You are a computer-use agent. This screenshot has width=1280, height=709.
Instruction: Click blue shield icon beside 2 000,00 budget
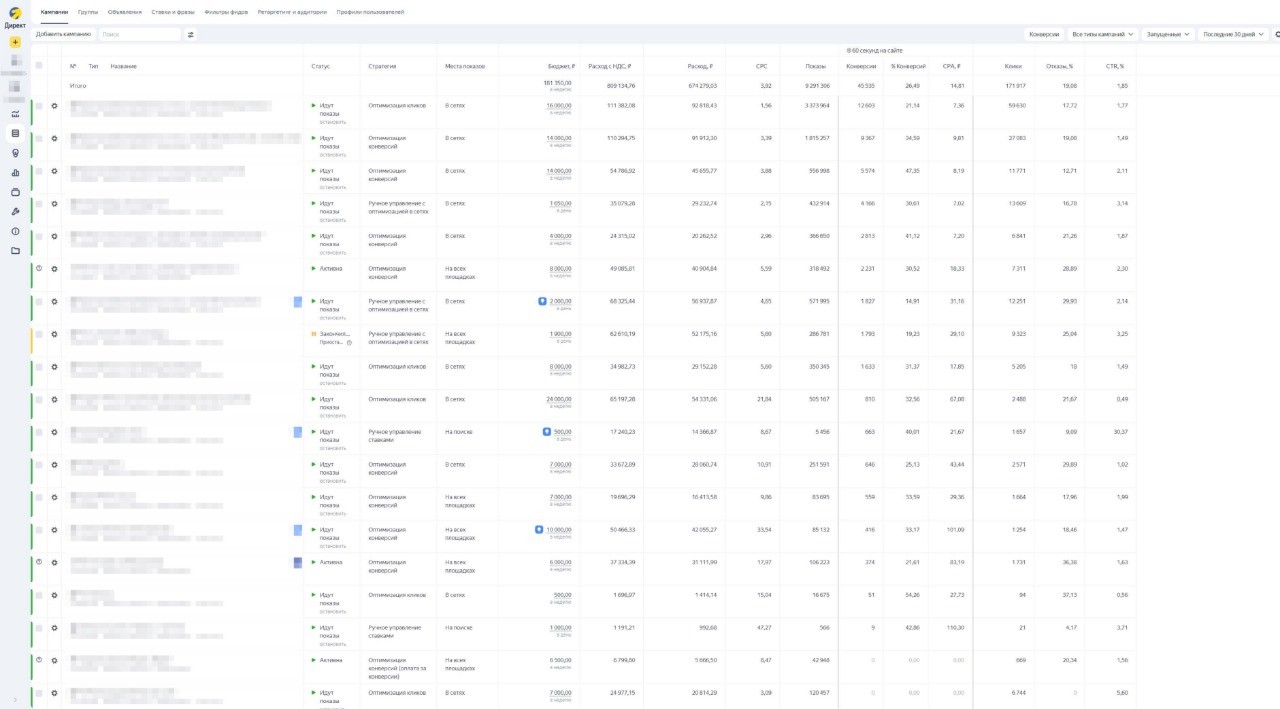(542, 300)
